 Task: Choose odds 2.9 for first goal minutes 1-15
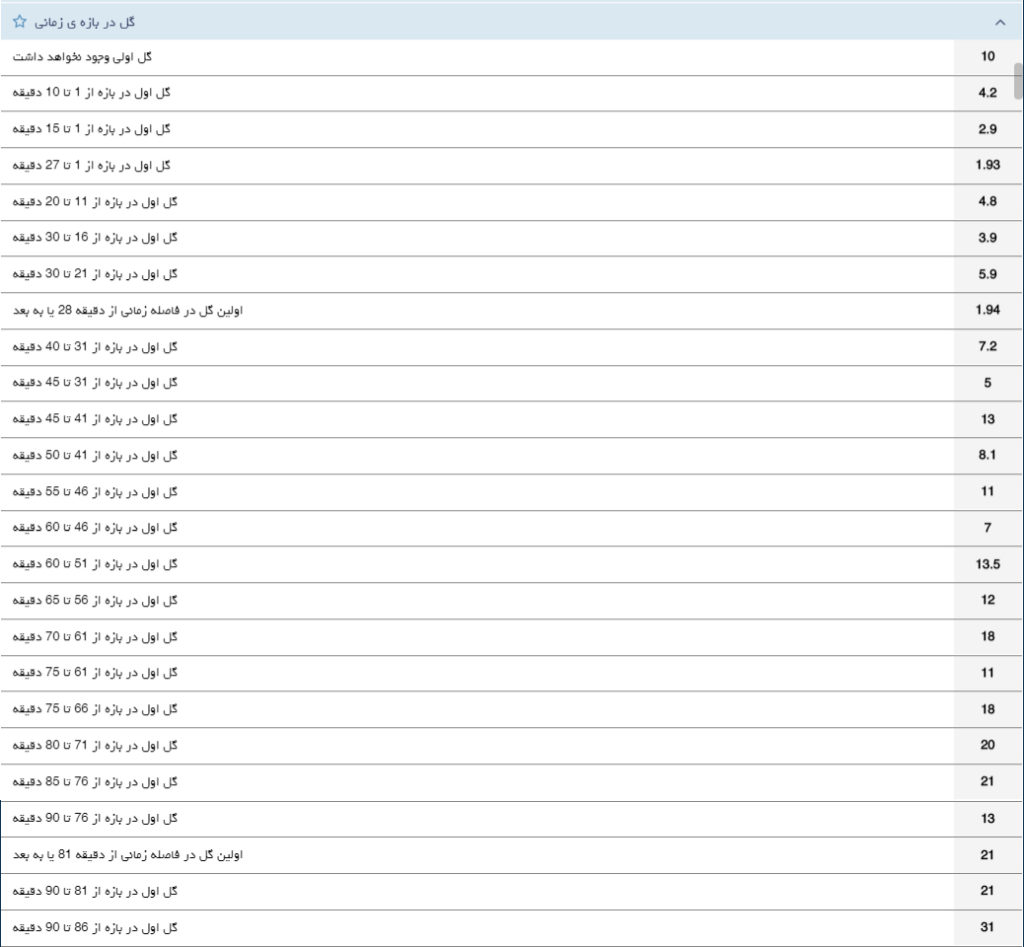987,129
